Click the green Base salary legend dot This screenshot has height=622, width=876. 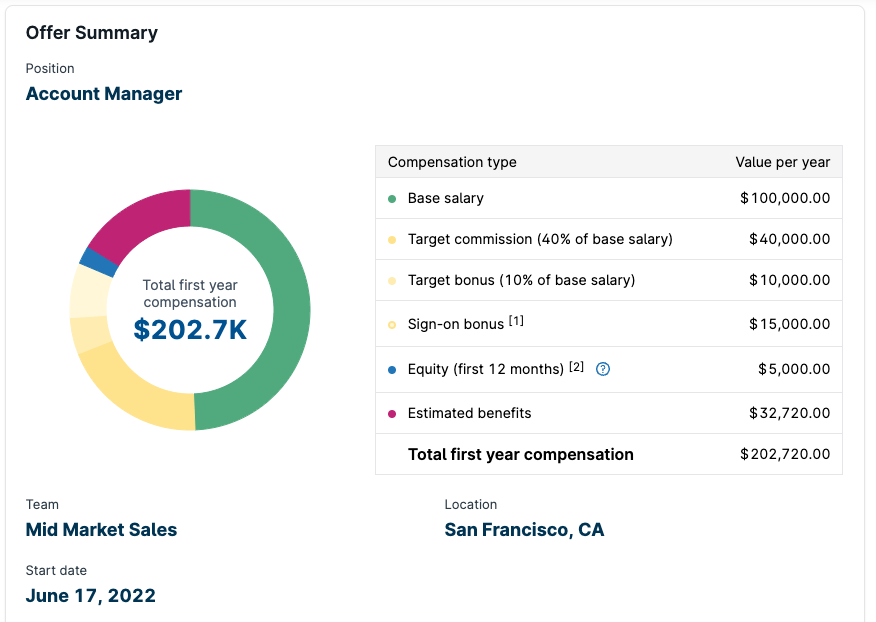point(394,198)
